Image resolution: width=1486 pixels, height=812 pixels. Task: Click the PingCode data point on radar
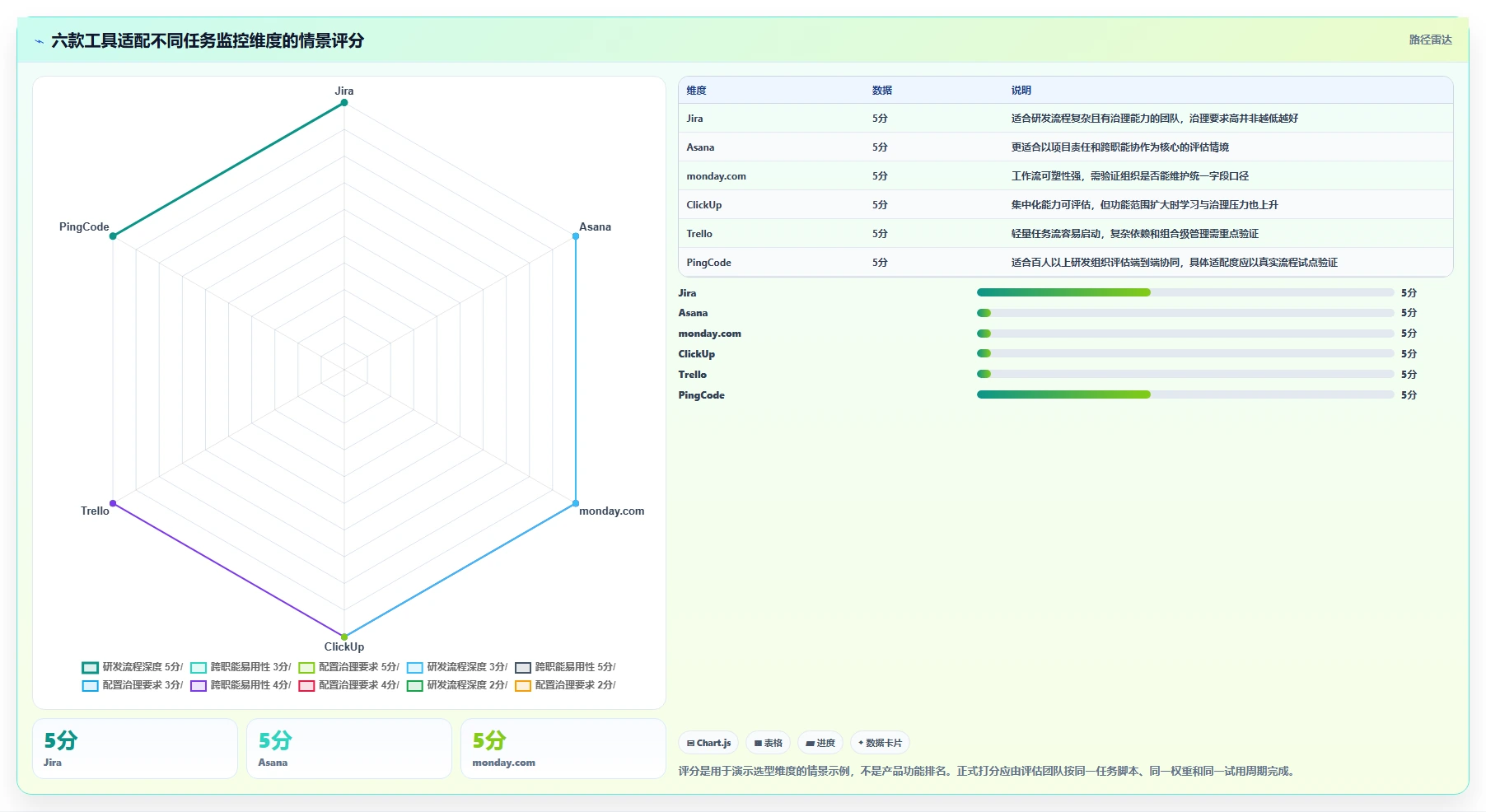[x=113, y=236]
